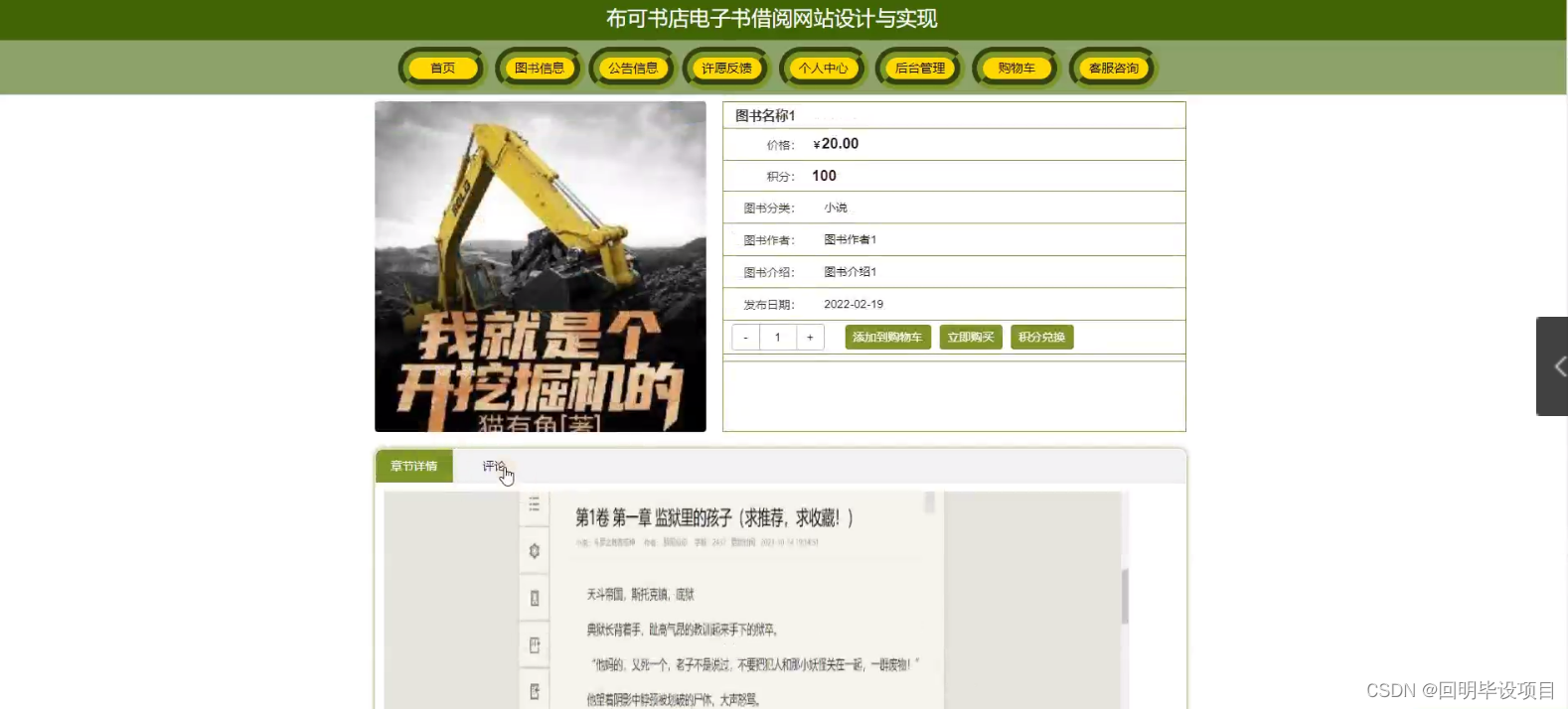
Task: Decrease quantity with the minus button
Action: 745,338
